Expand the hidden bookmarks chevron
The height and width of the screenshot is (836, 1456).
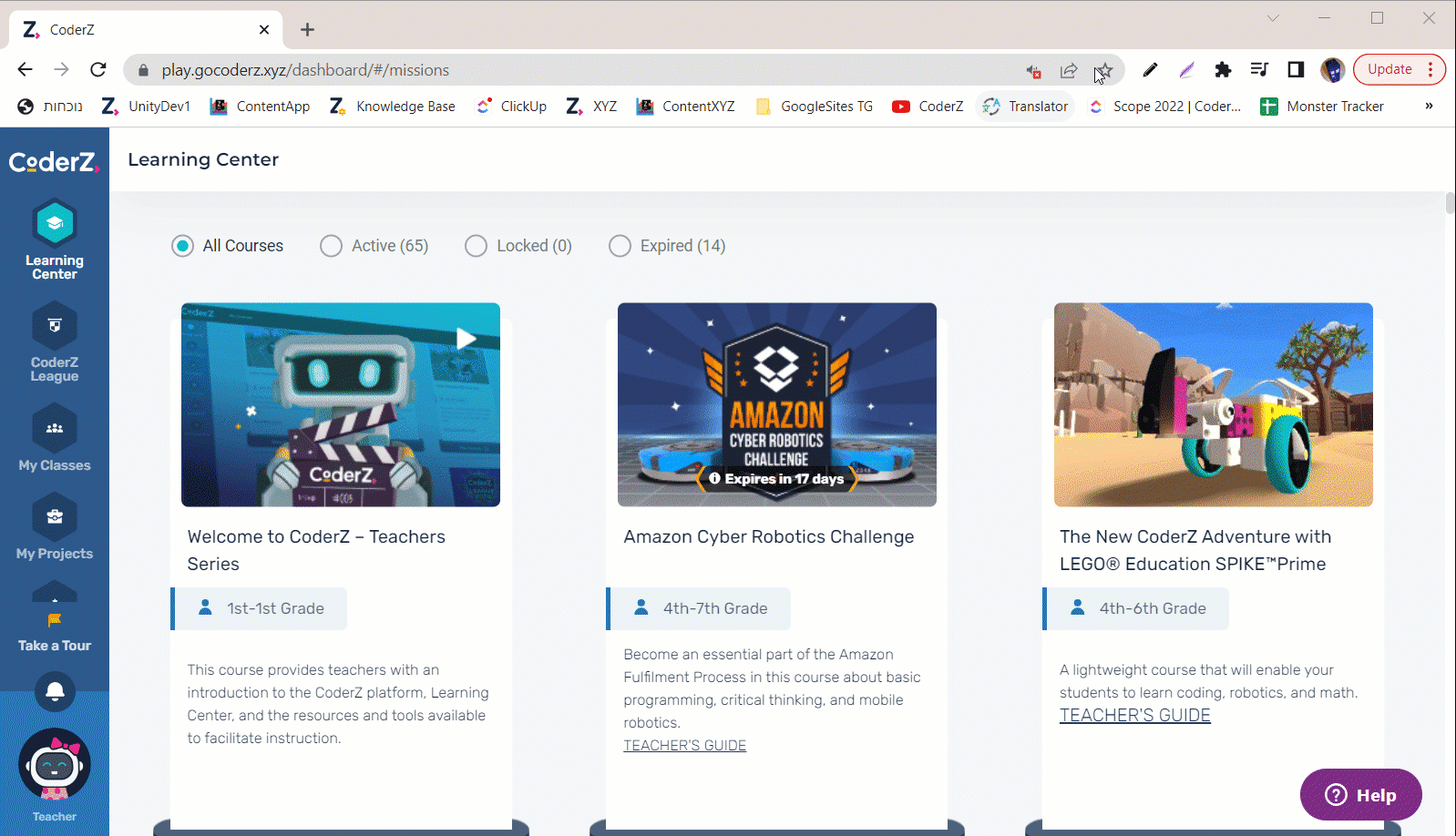pyautogui.click(x=1429, y=107)
